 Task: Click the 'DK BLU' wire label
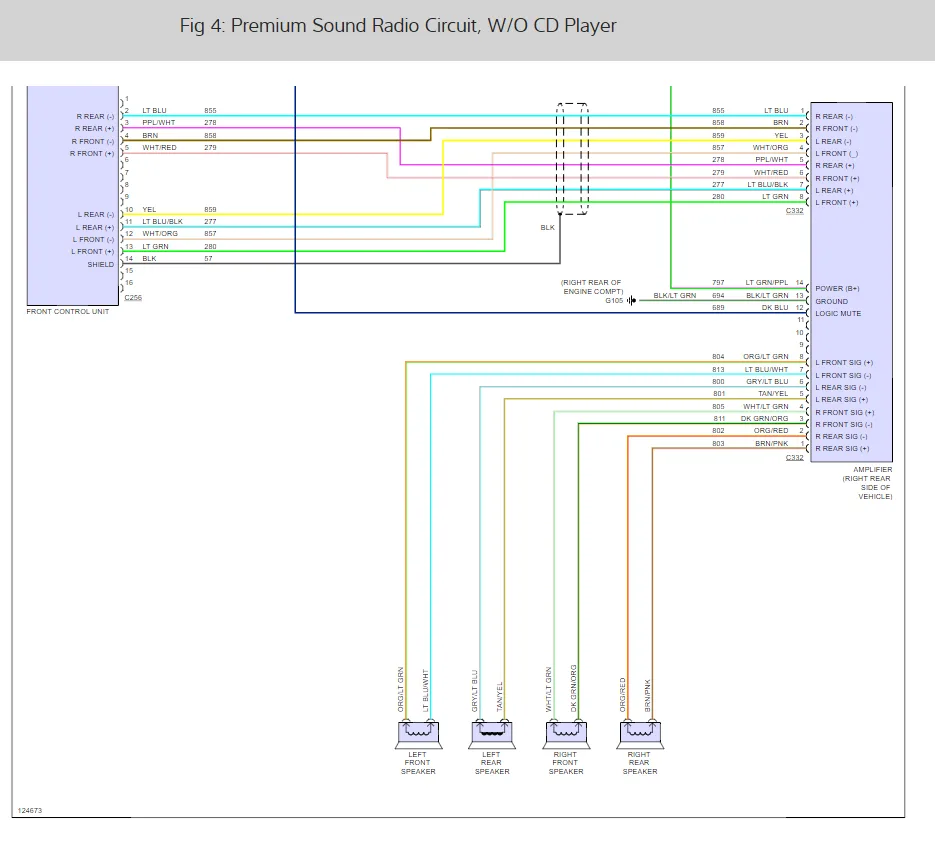pos(775,308)
